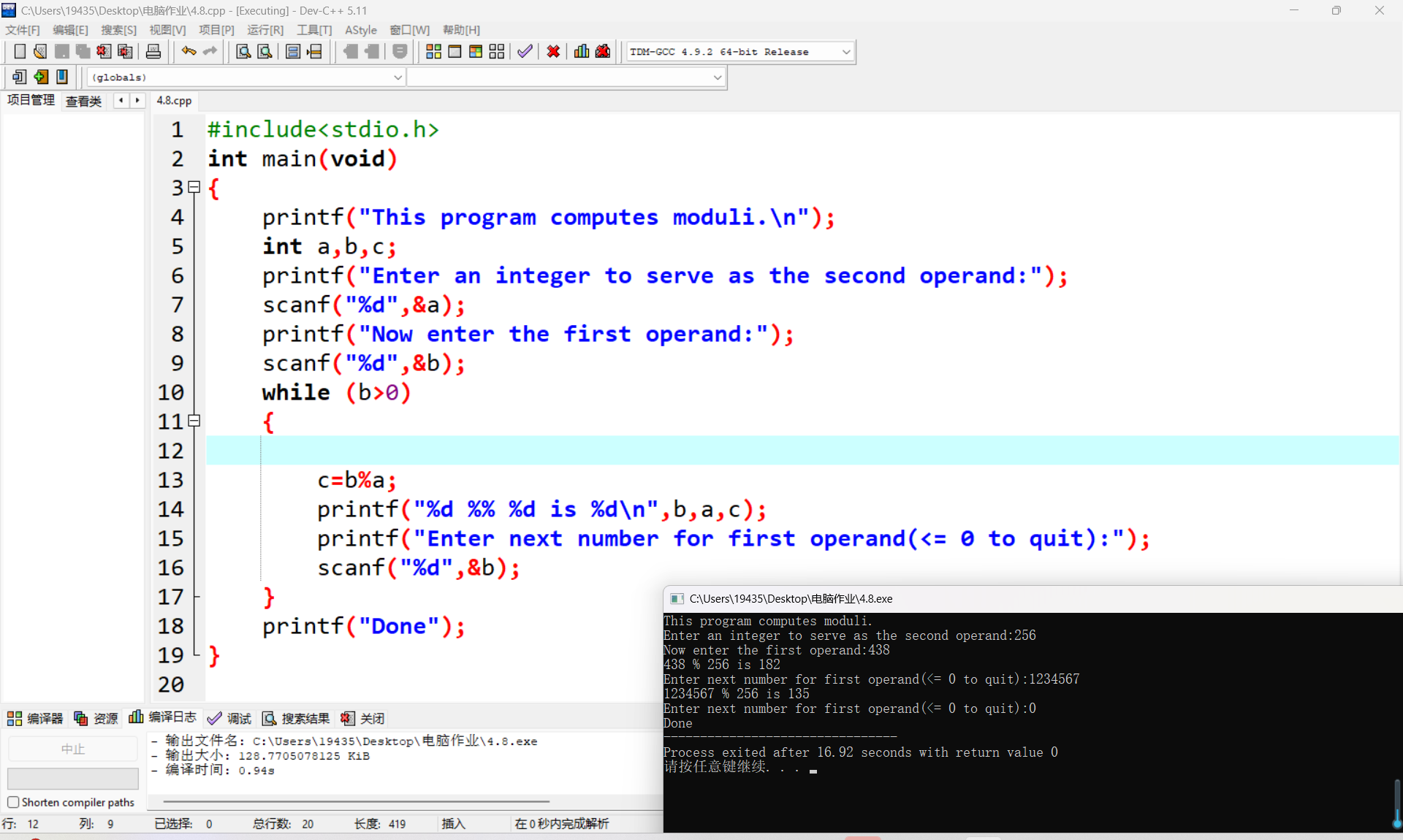The width and height of the screenshot is (1403, 840).
Task: Open the 编译日志 compile log tab
Action: tap(164, 718)
